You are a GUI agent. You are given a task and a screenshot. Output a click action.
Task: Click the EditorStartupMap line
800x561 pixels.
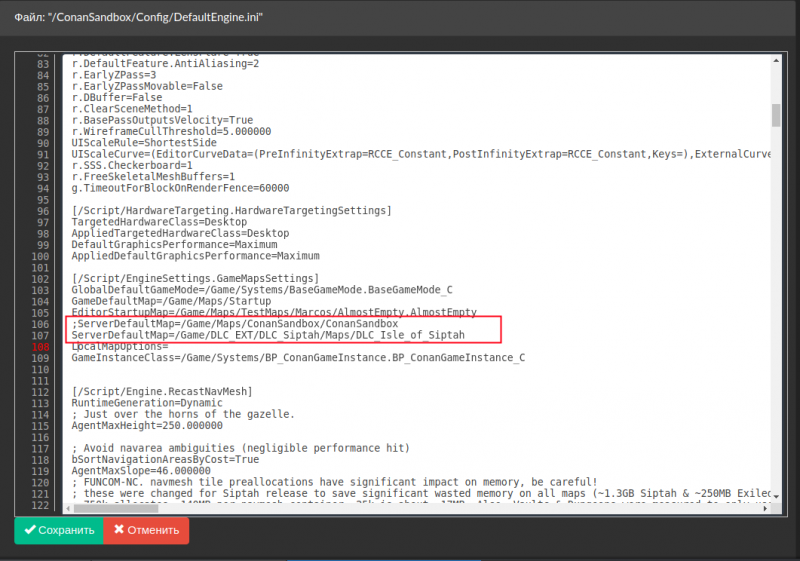[274, 313]
